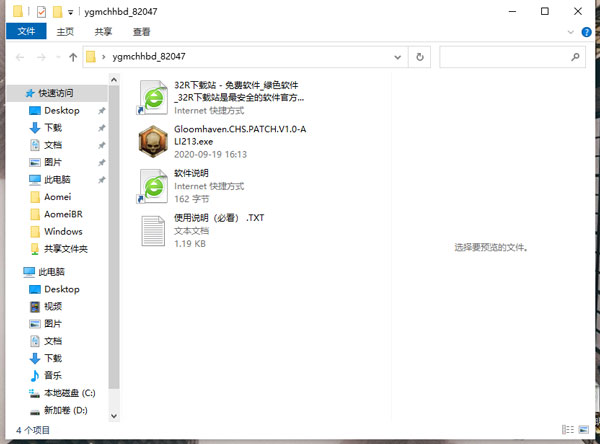Click the 1.19 KB size text
Image resolution: width=600 pixels, height=444 pixels.
click(190, 244)
